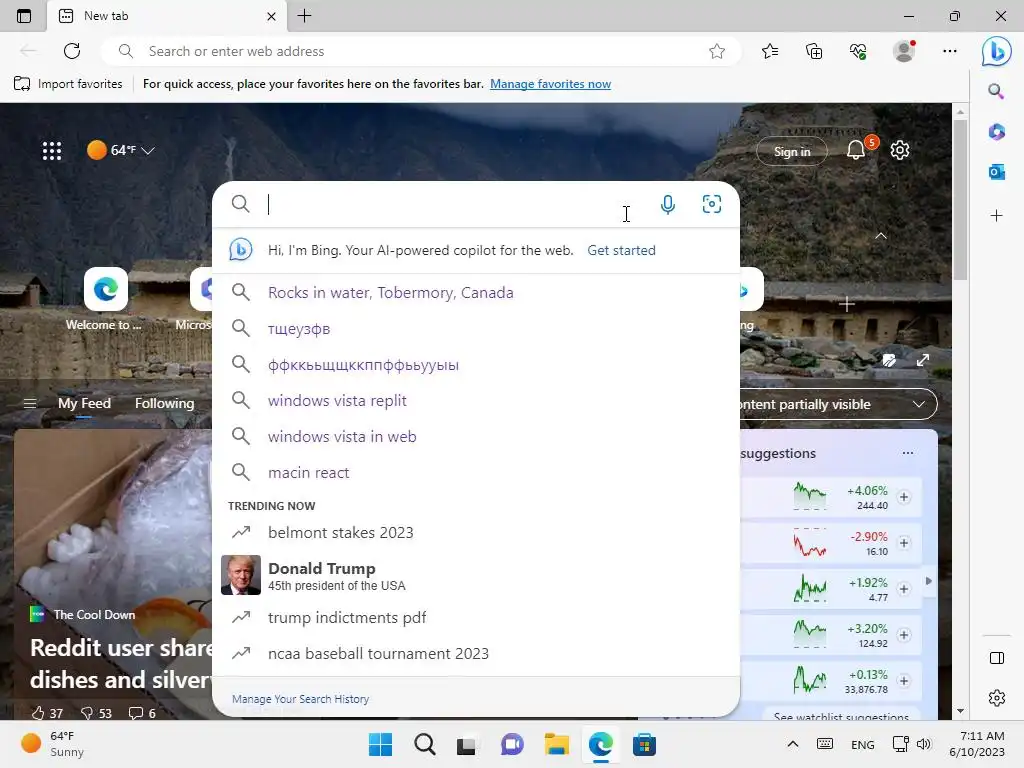Open Settings and more ellipsis menu
Viewport: 1024px width, 768px height.
pyautogui.click(x=950, y=51)
